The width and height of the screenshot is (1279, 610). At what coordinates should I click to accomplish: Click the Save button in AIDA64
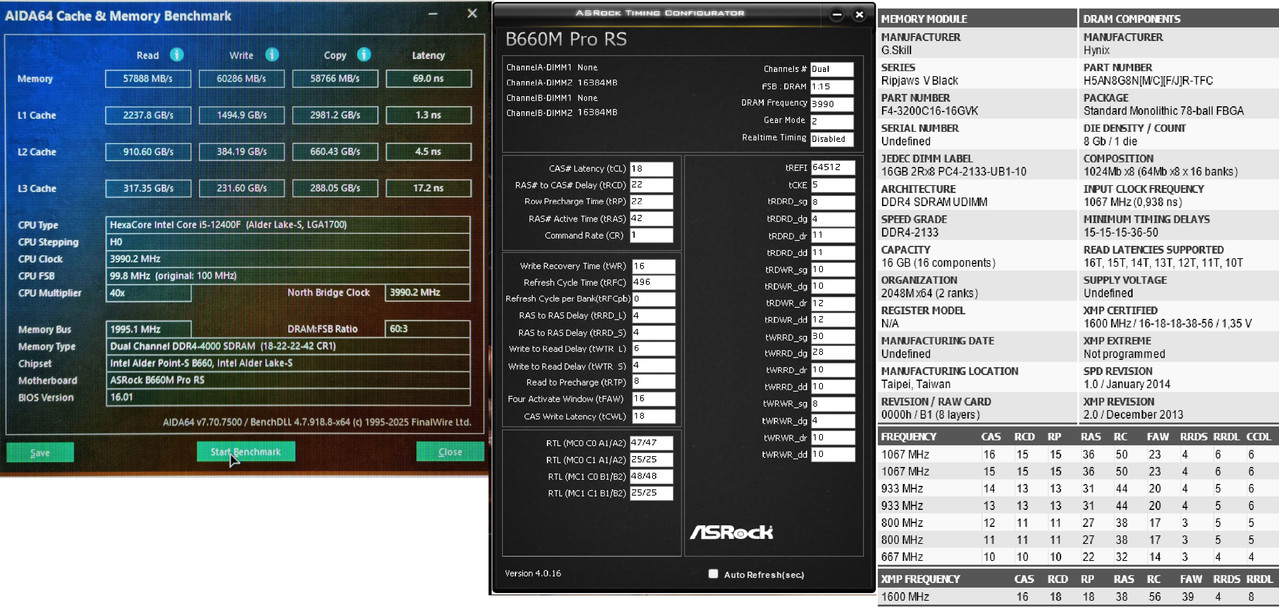click(40, 452)
